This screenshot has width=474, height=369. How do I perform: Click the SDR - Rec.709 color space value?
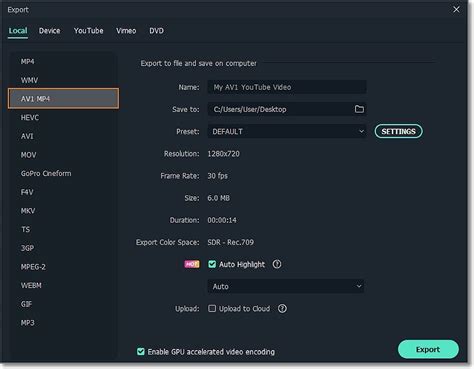230,242
